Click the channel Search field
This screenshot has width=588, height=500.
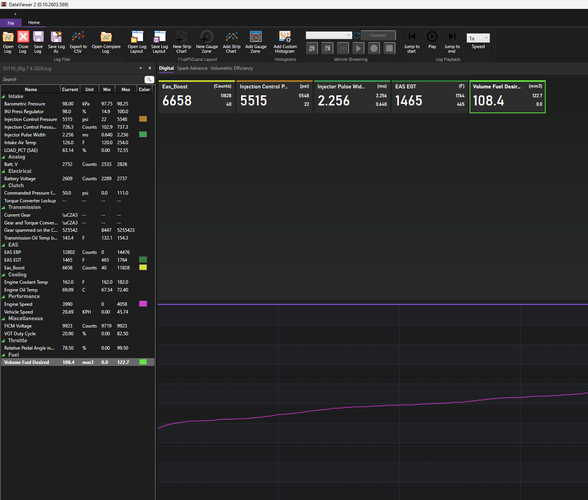[72, 79]
